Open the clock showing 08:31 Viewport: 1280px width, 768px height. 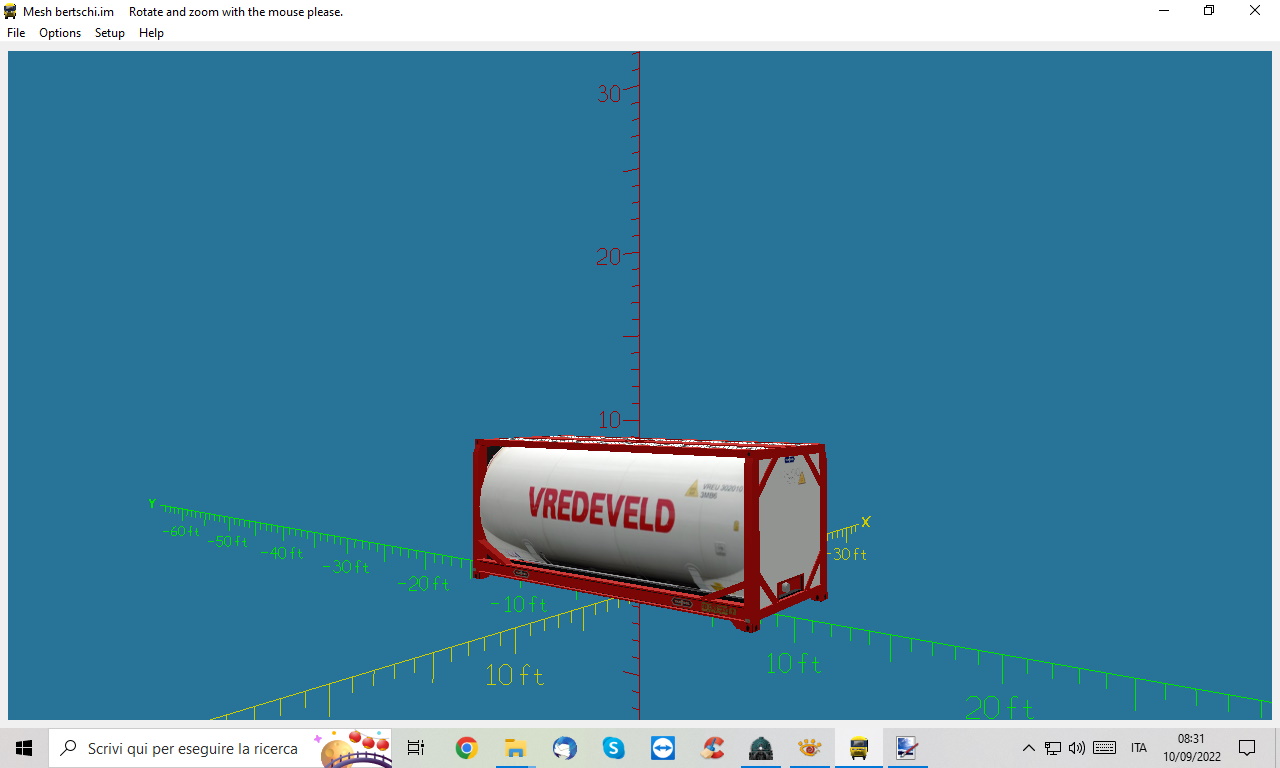[x=1191, y=748]
